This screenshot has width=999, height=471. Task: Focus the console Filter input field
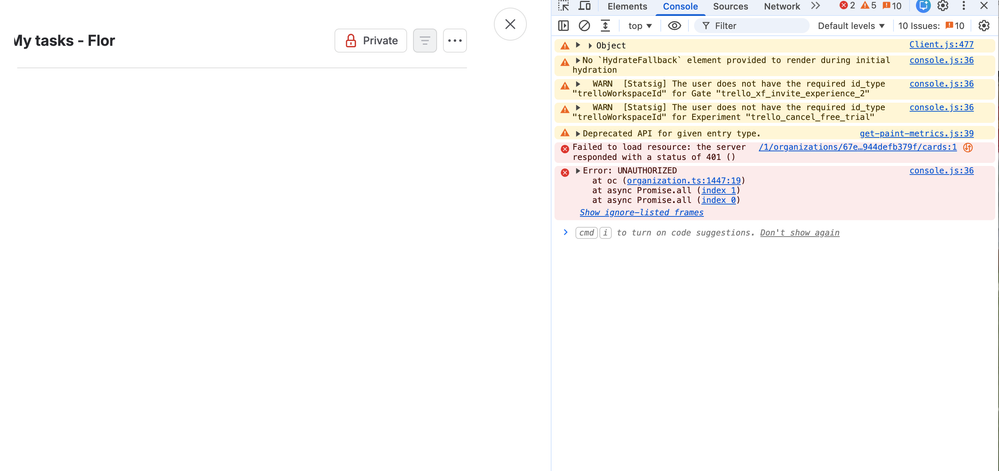point(752,25)
